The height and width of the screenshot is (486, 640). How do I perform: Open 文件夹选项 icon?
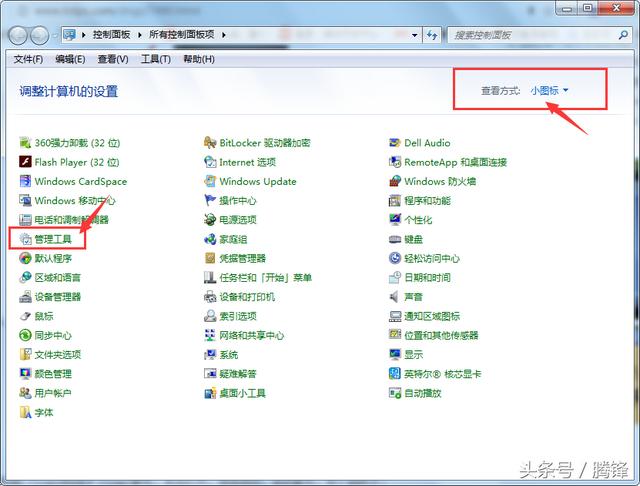[25, 355]
